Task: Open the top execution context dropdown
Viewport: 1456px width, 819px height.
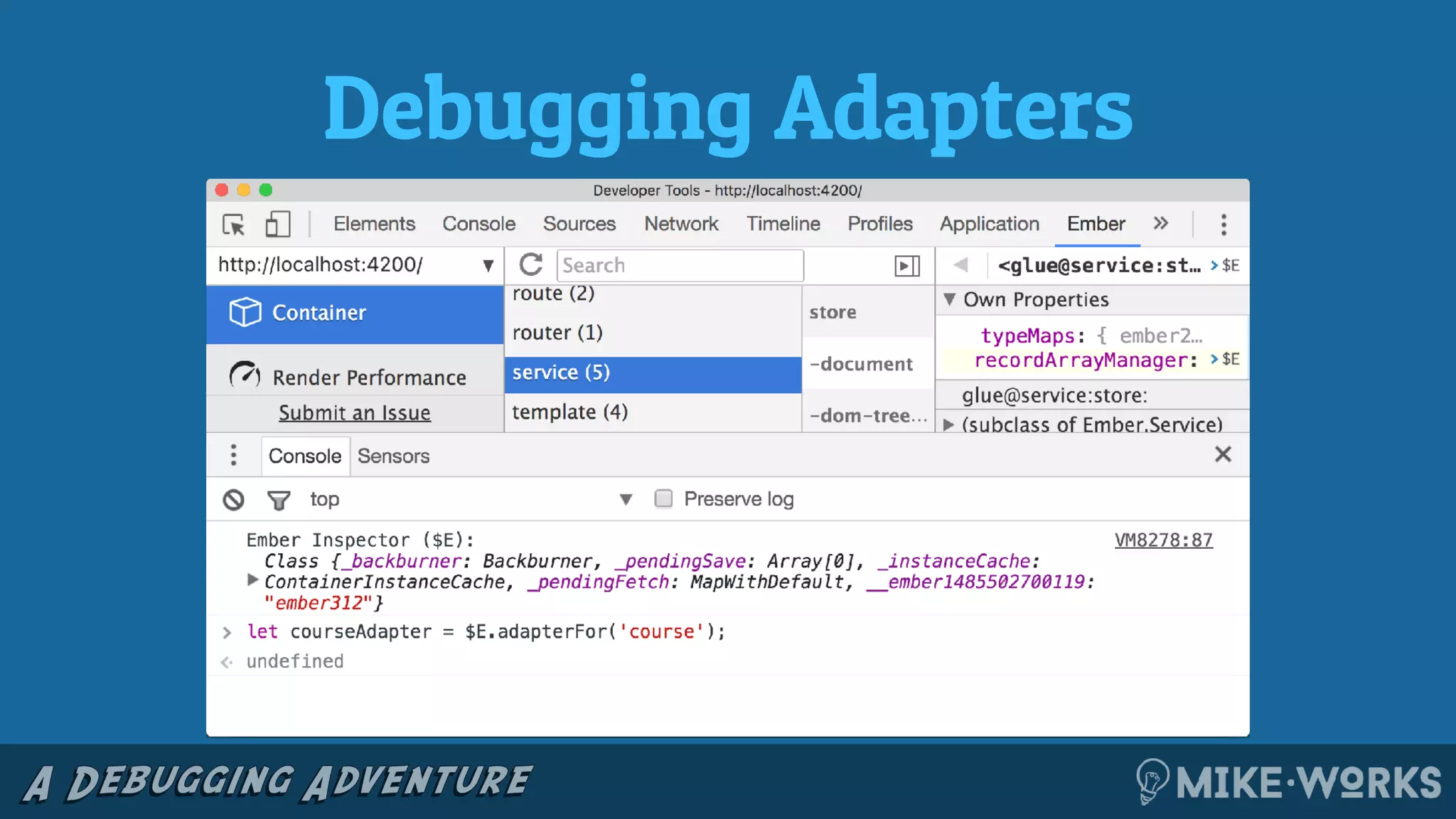Action: pyautogui.click(x=471, y=500)
